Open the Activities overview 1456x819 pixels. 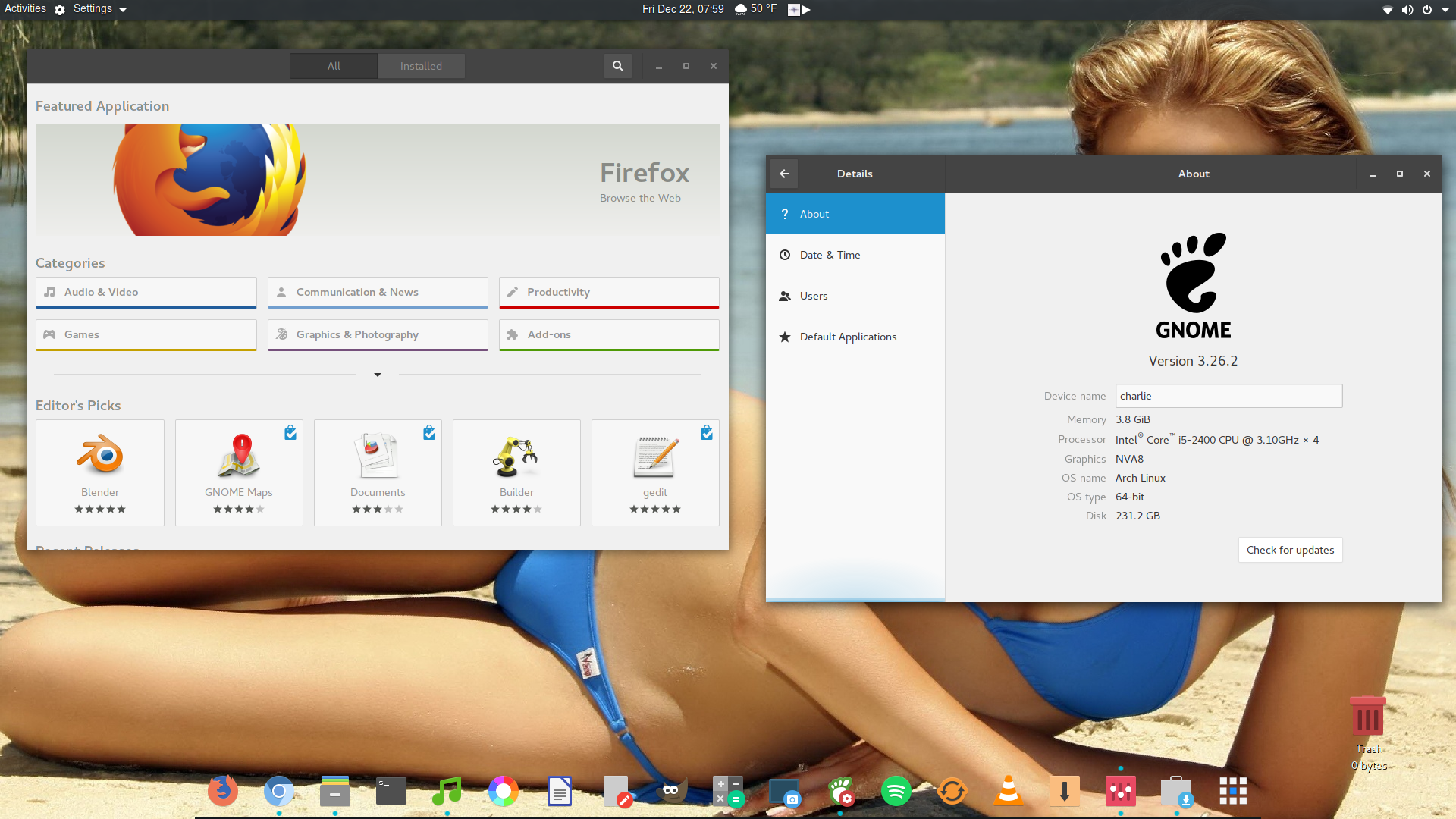[25, 9]
